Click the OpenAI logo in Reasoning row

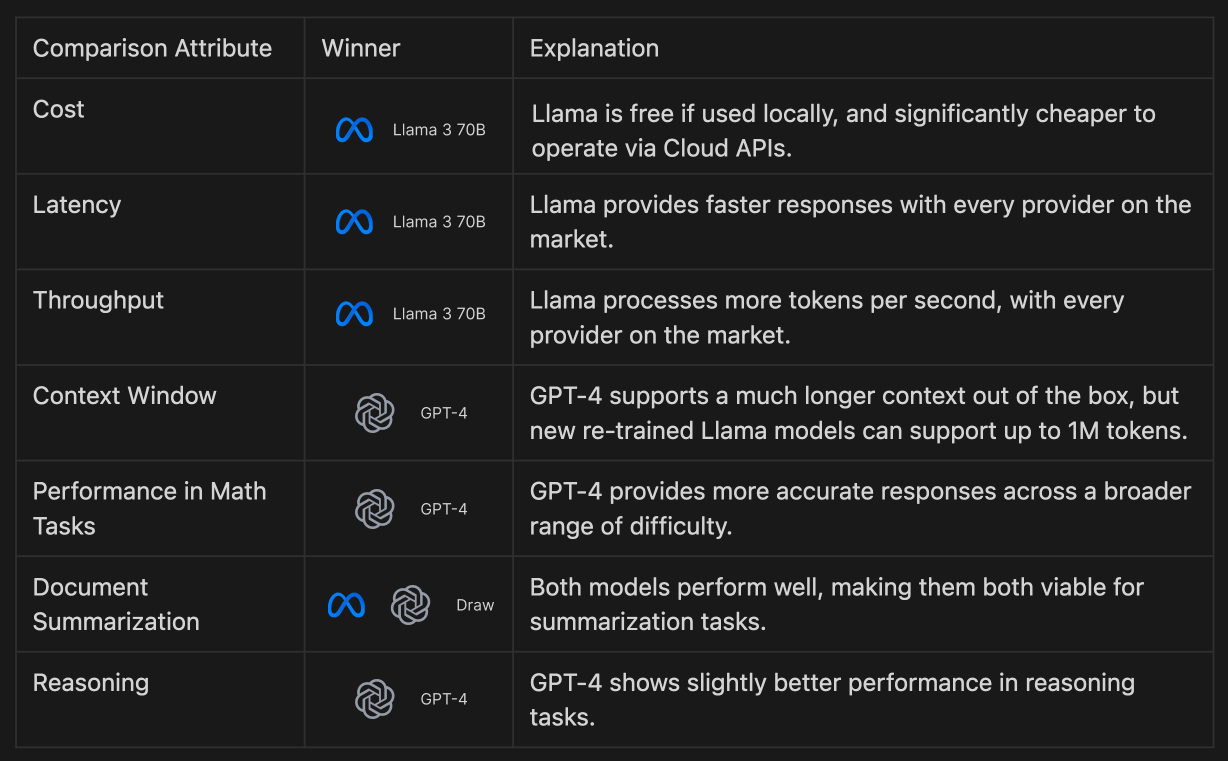(375, 699)
